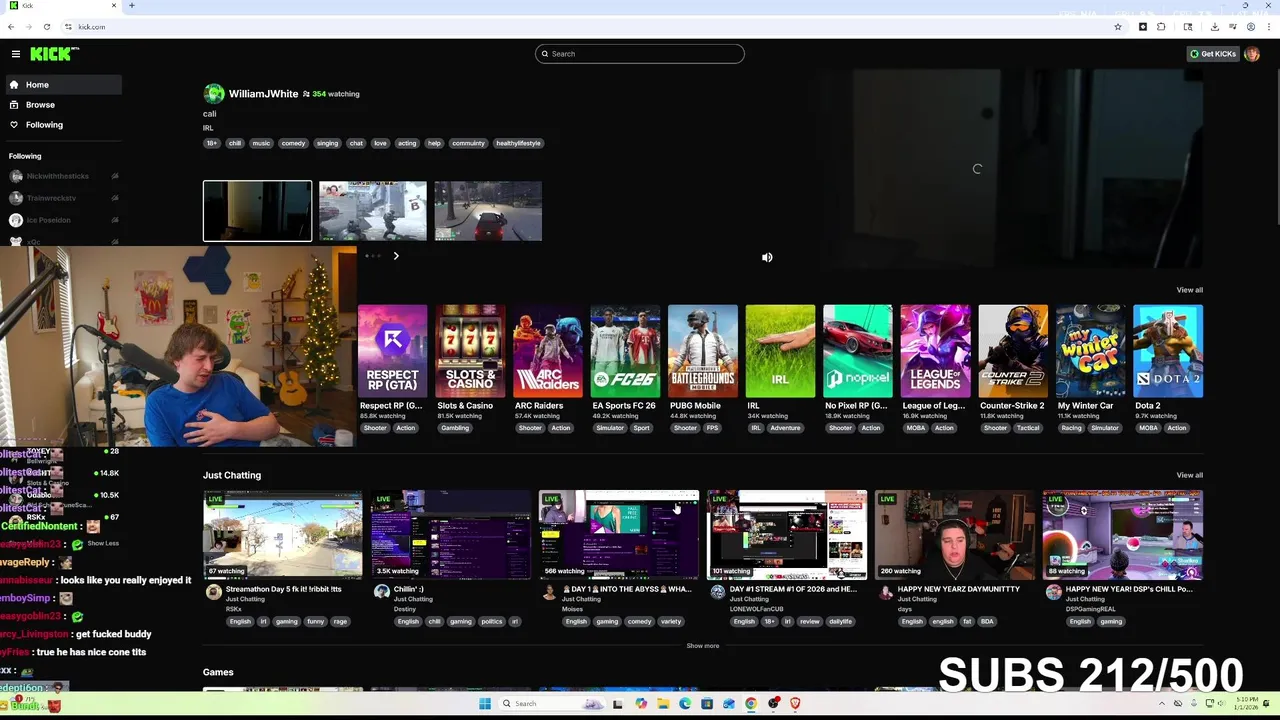Screen dimensions: 1280x720
Task: Click the RSKx streamer avatar
Action: (213, 592)
